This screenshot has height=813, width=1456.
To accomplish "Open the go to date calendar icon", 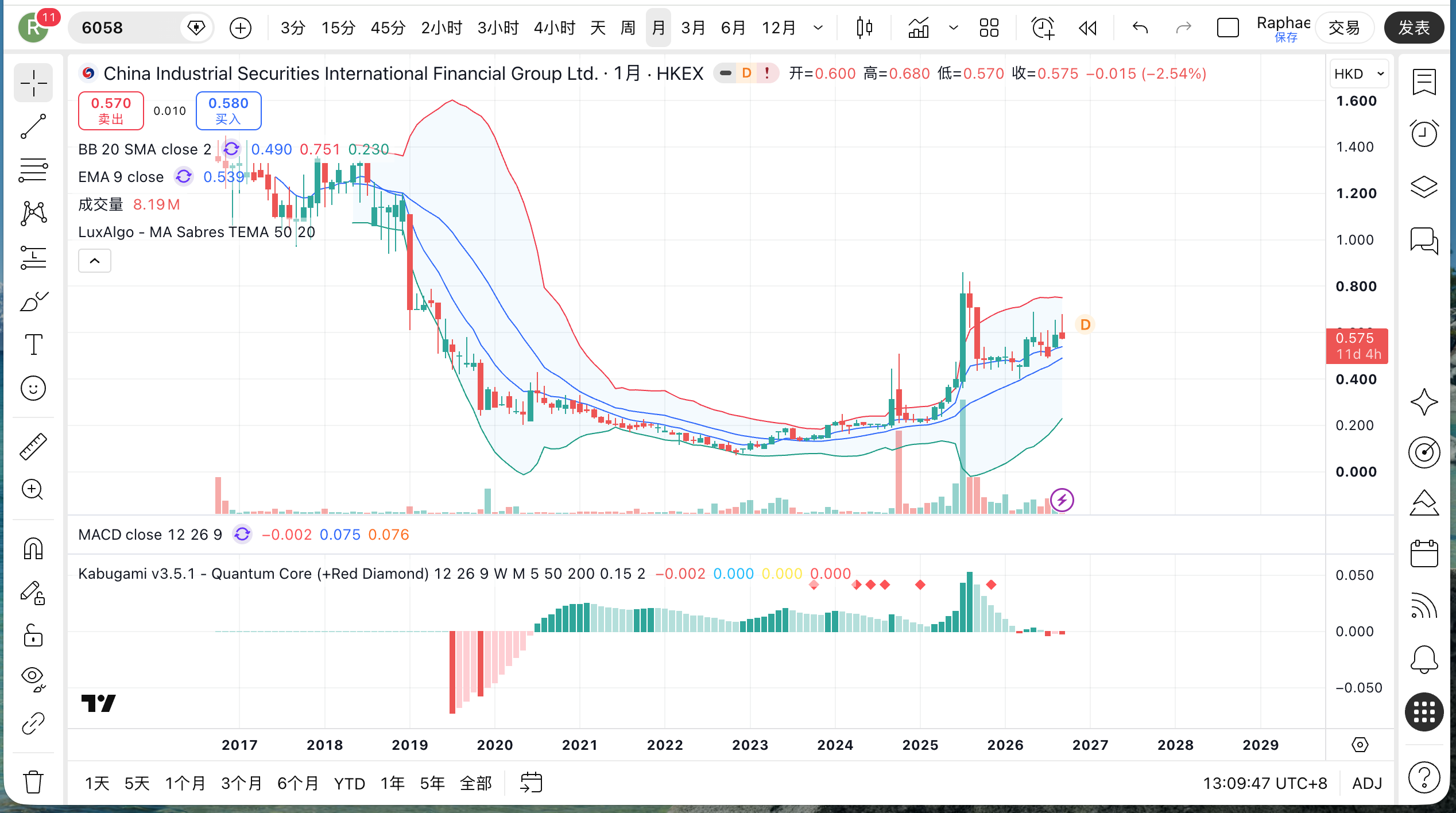I will pyautogui.click(x=531, y=783).
